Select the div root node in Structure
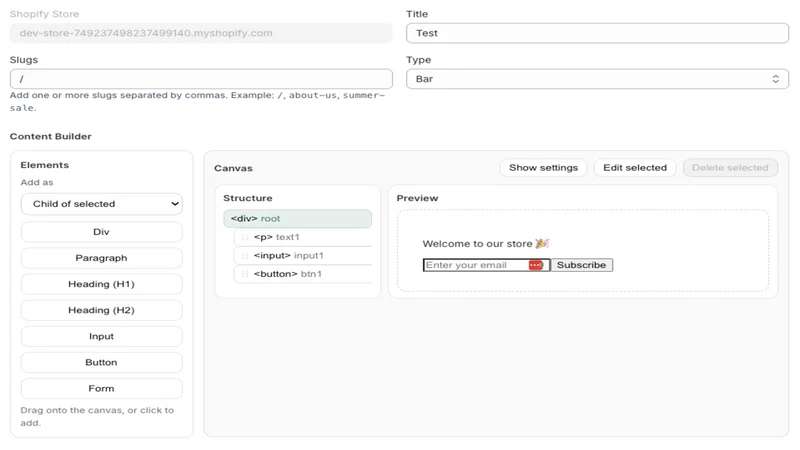This screenshot has height=450, width=800. 297,218
